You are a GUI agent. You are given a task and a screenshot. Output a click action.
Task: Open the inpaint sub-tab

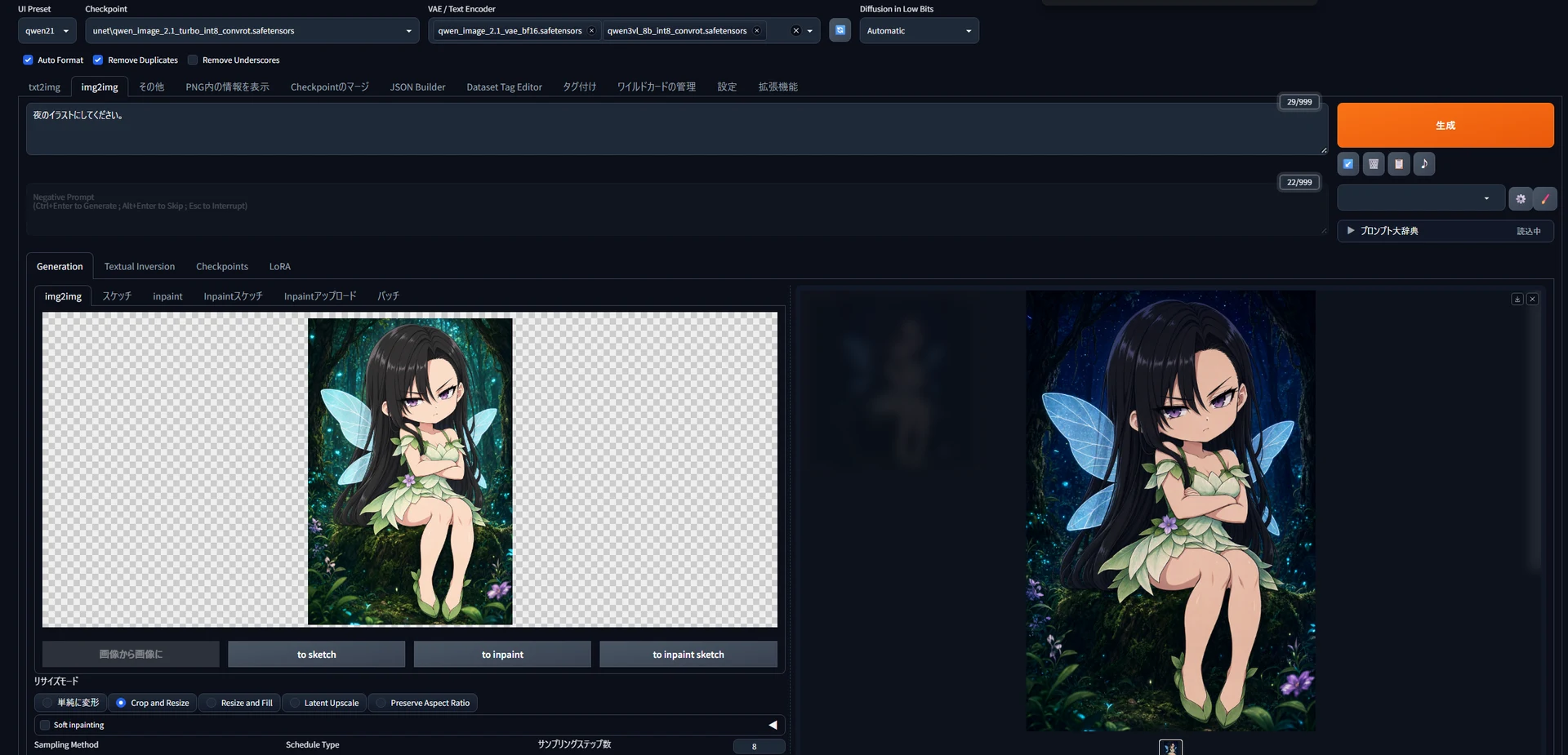(x=167, y=296)
